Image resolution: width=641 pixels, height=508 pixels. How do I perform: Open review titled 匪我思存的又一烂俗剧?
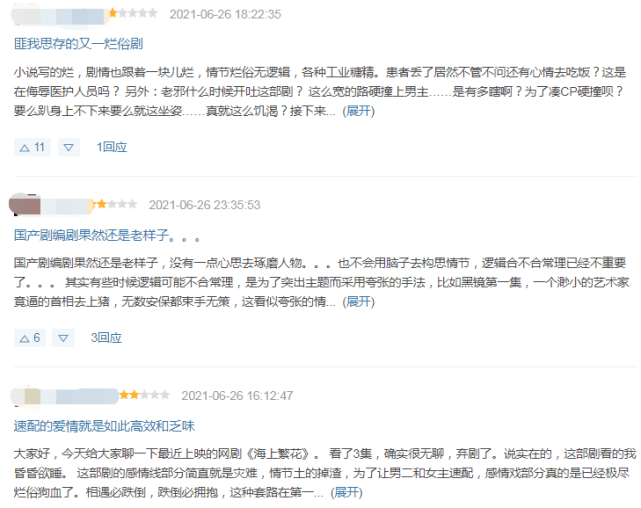78,44
